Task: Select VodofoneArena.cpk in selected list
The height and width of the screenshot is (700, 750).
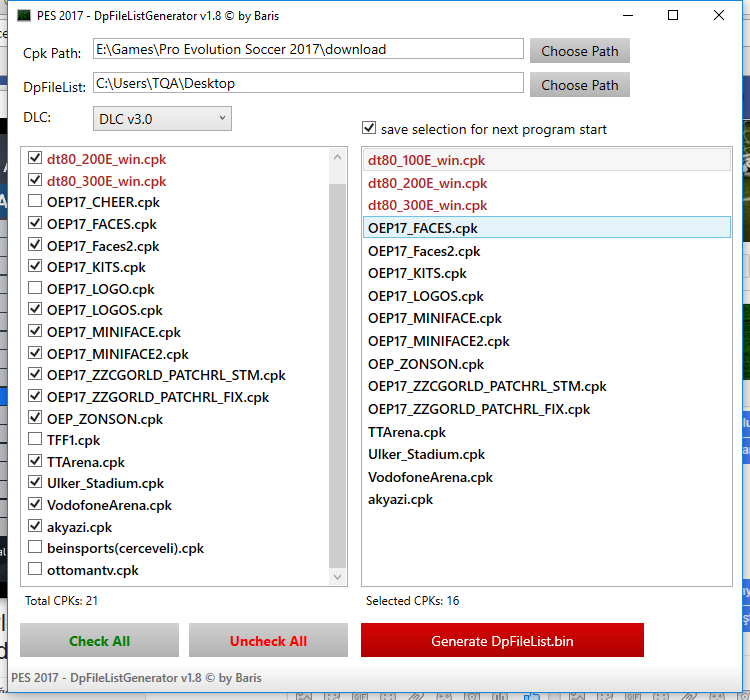Action: (x=547, y=477)
